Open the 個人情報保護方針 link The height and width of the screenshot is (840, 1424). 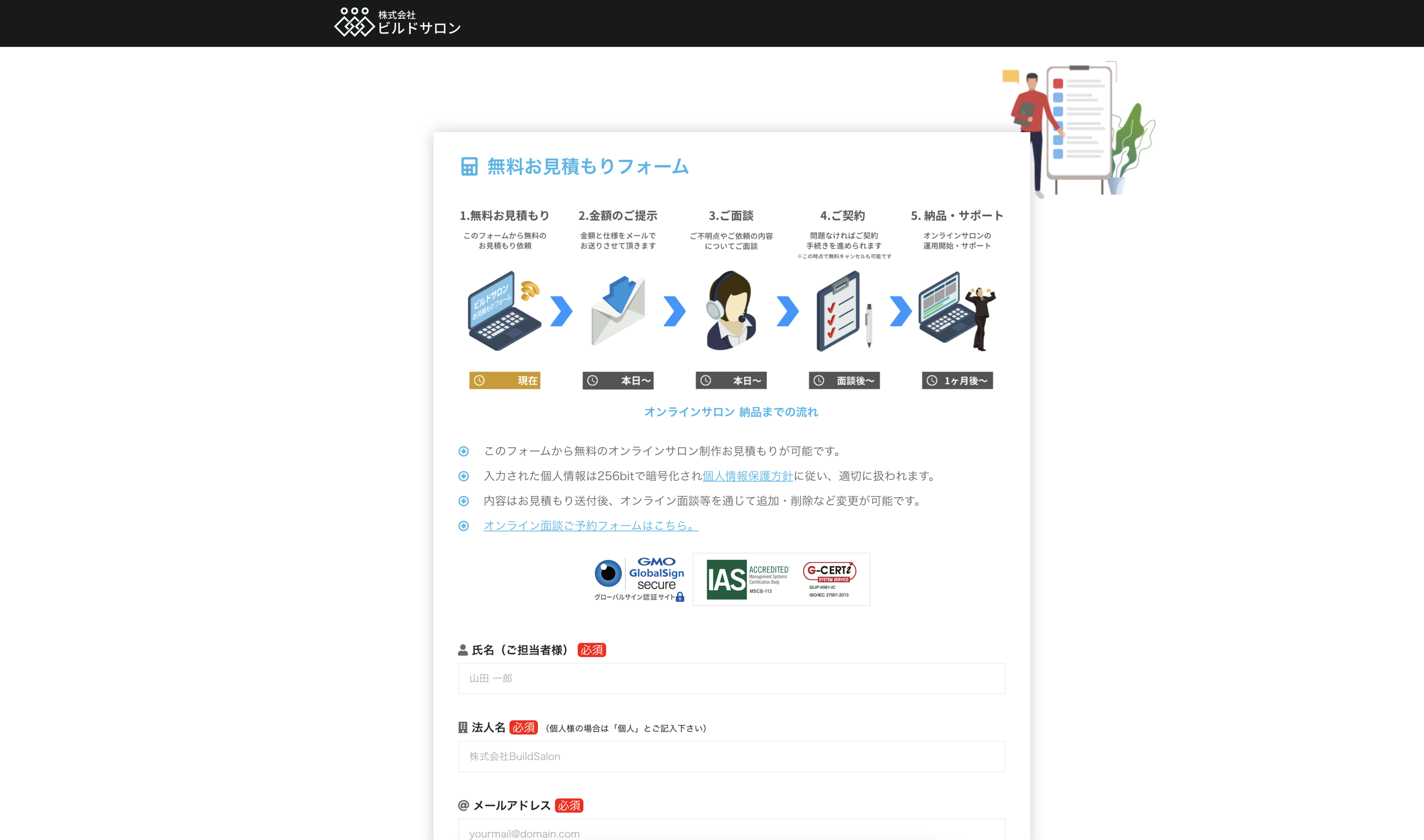(x=747, y=476)
